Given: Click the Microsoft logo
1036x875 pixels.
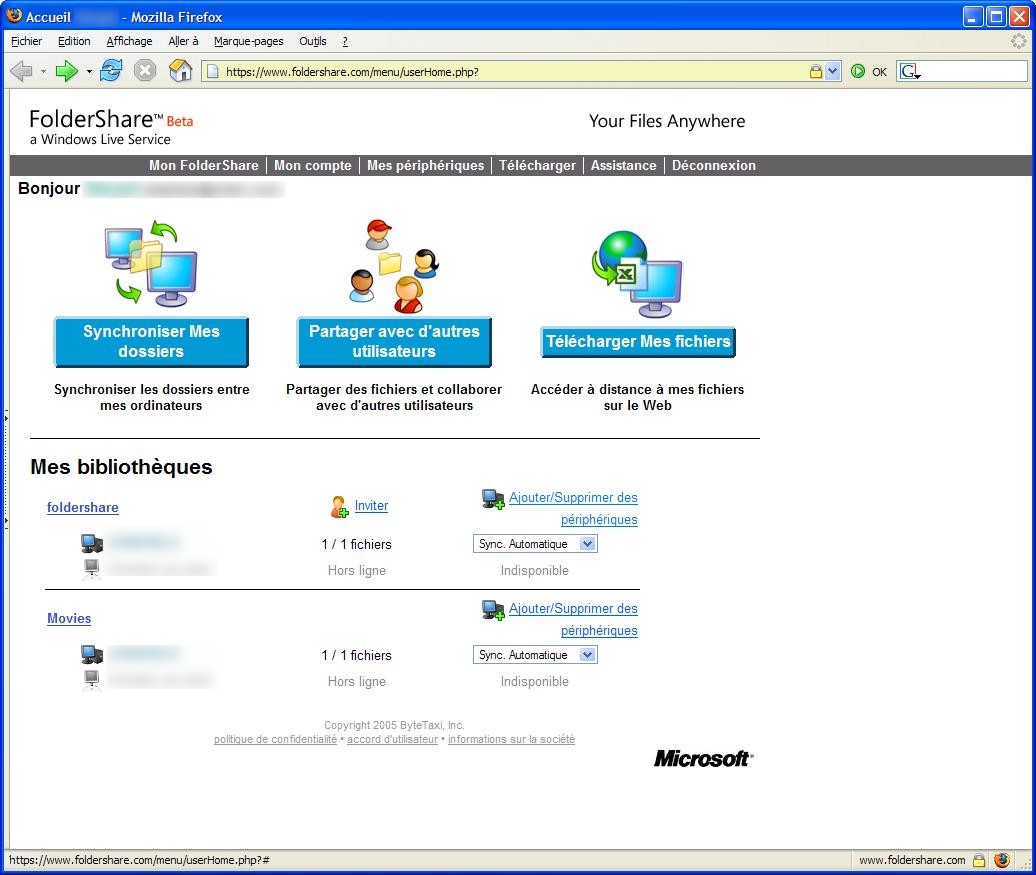Looking at the screenshot, I should tap(704, 758).
